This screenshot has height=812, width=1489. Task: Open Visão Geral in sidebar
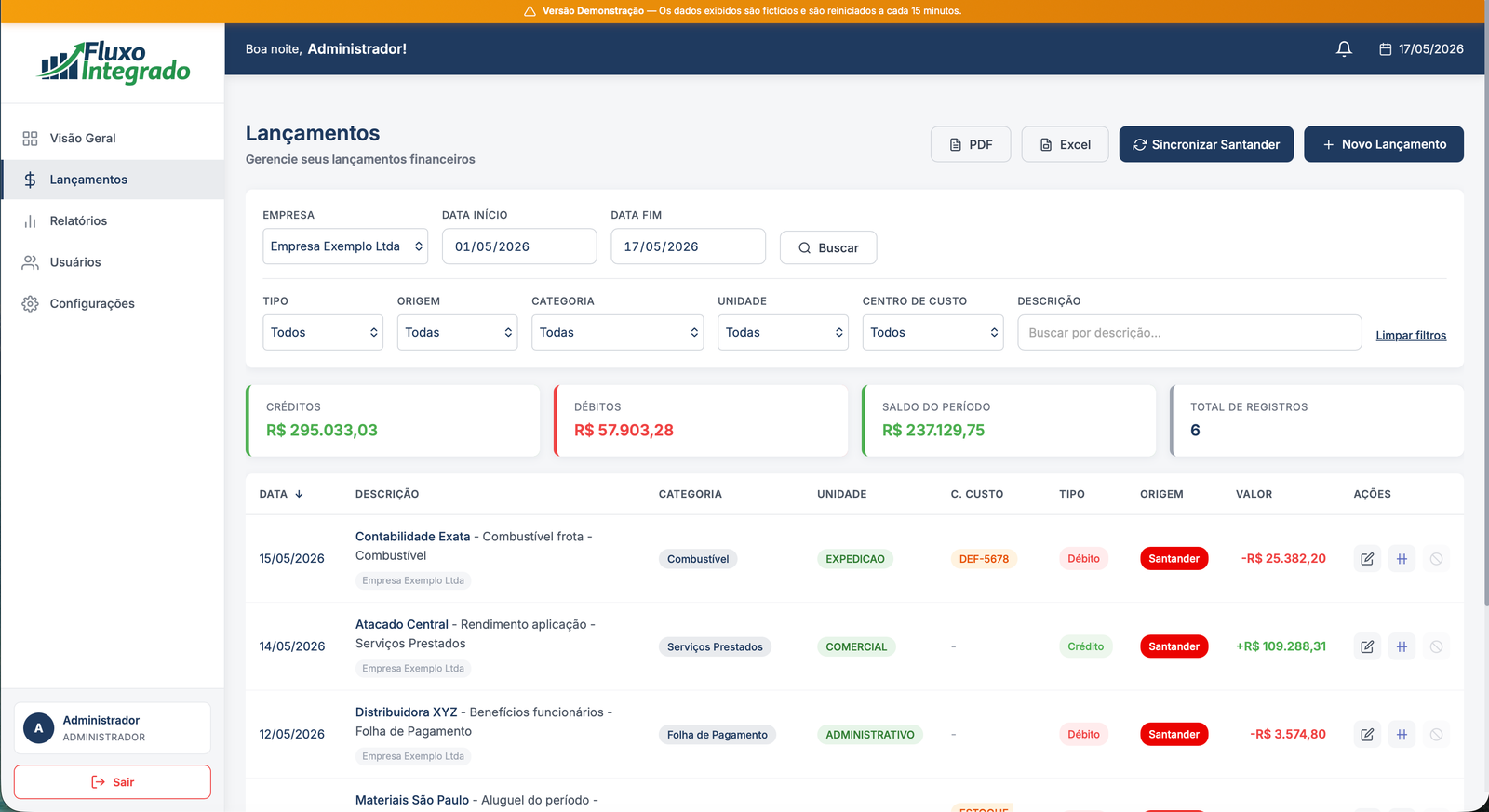coord(113,139)
